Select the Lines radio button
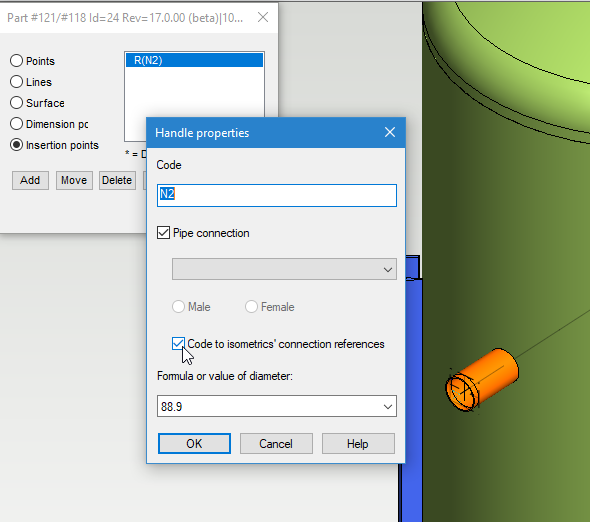The height and width of the screenshot is (522, 590). coord(16,82)
